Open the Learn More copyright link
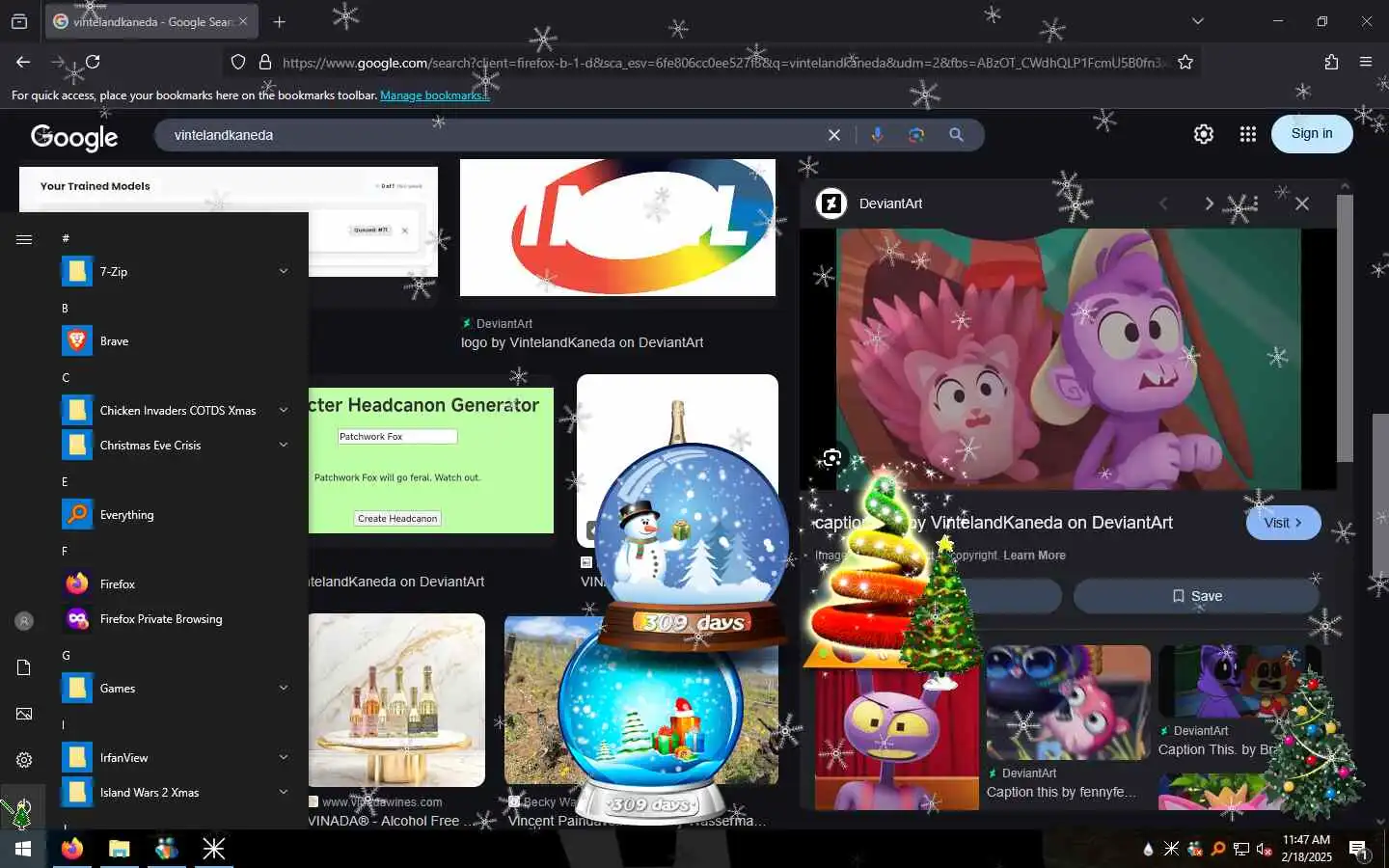1389x868 pixels. tap(1034, 556)
